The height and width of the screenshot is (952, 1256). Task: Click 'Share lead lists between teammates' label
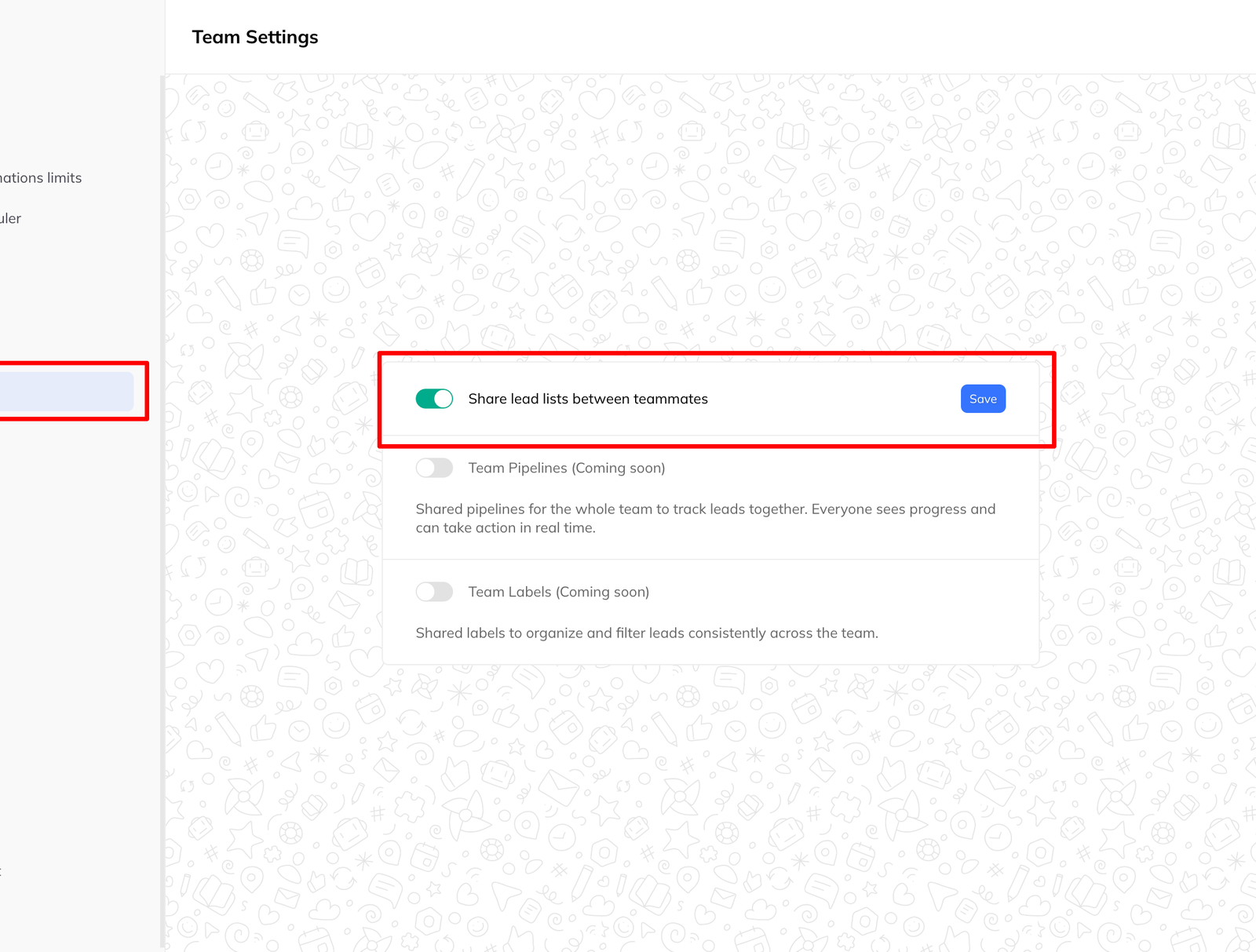588,399
